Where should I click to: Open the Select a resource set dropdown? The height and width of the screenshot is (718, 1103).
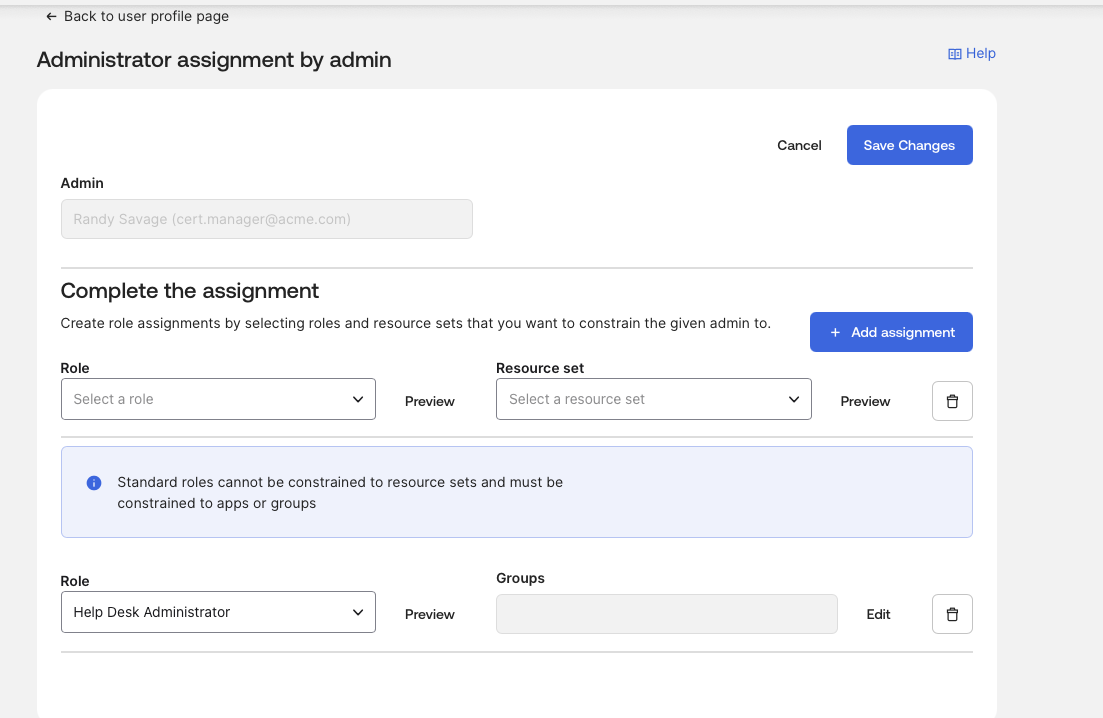coord(653,399)
